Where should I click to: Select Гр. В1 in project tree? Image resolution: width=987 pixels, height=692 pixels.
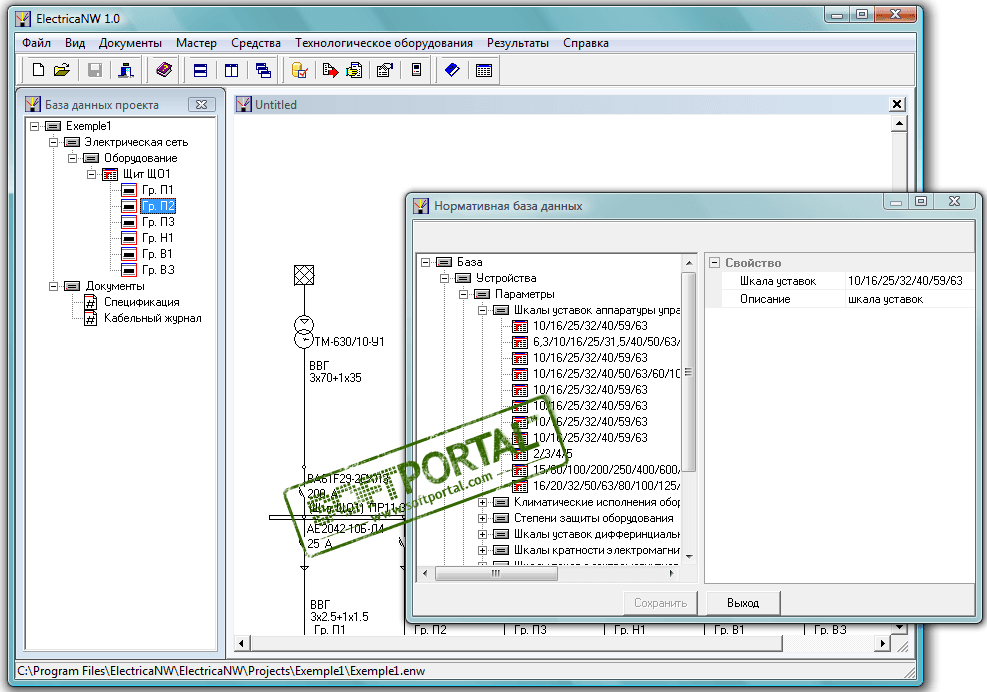click(157, 254)
